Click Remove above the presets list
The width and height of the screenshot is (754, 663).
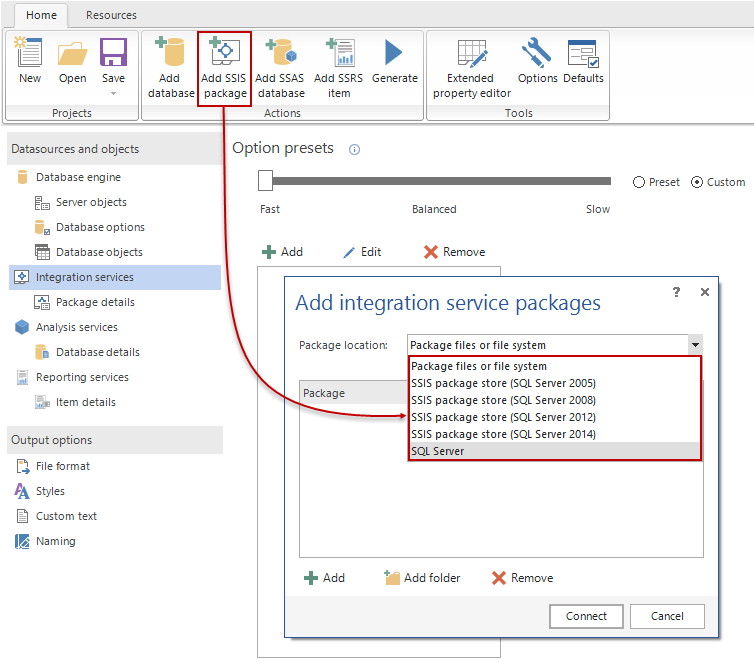(x=454, y=252)
